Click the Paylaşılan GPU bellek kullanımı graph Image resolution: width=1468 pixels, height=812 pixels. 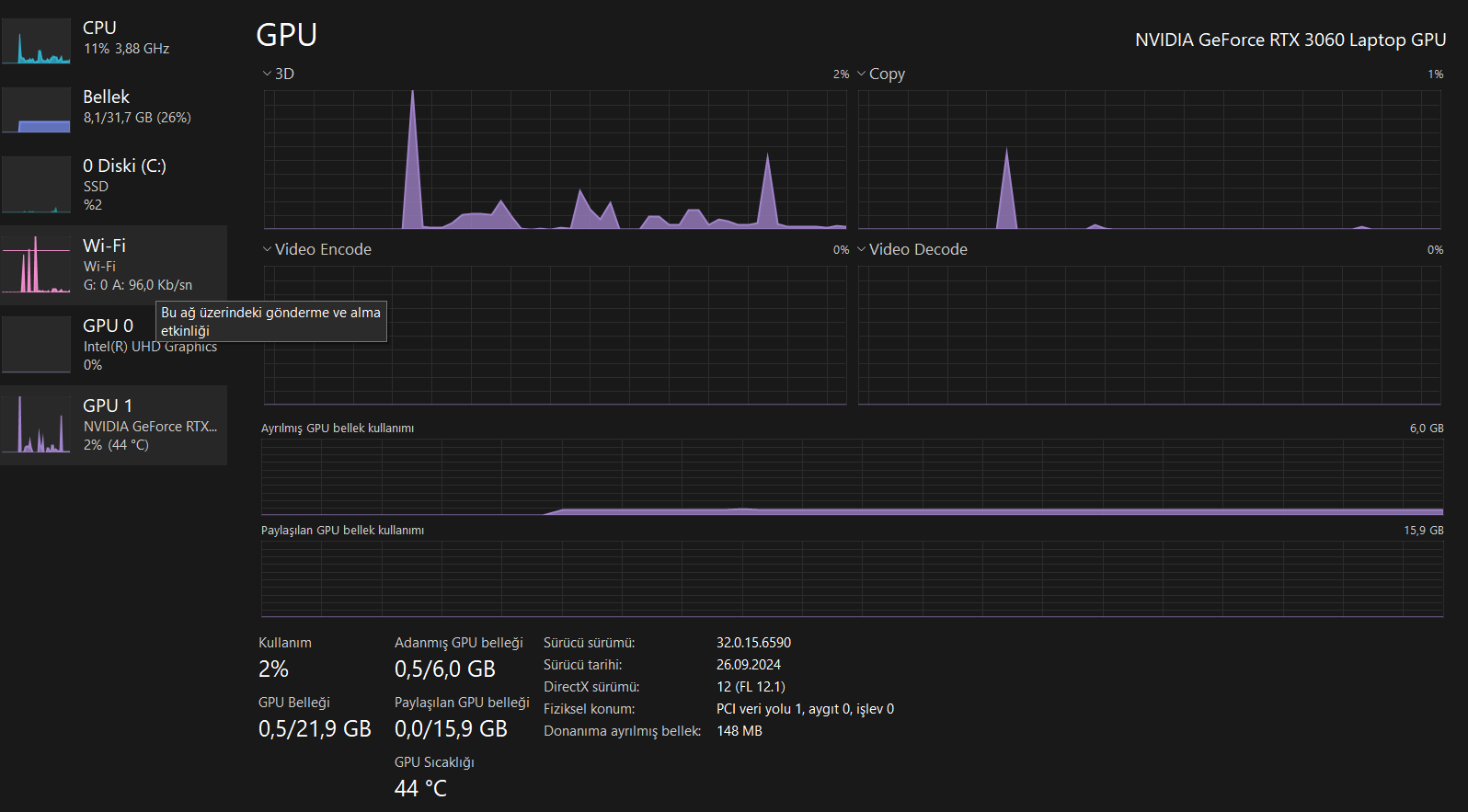click(852, 578)
